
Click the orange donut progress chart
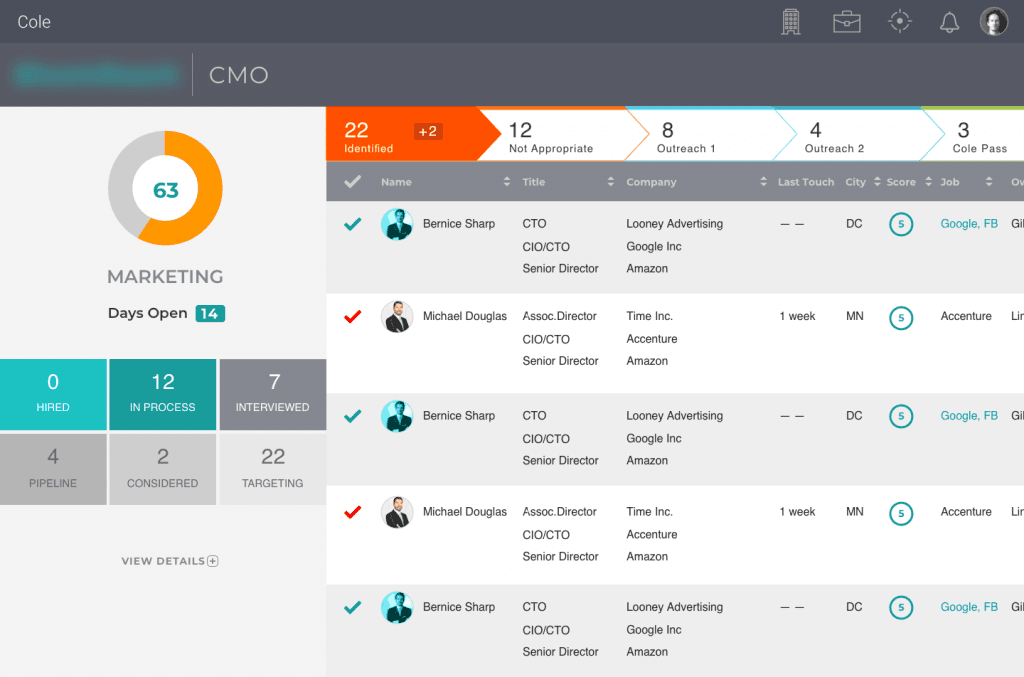165,188
